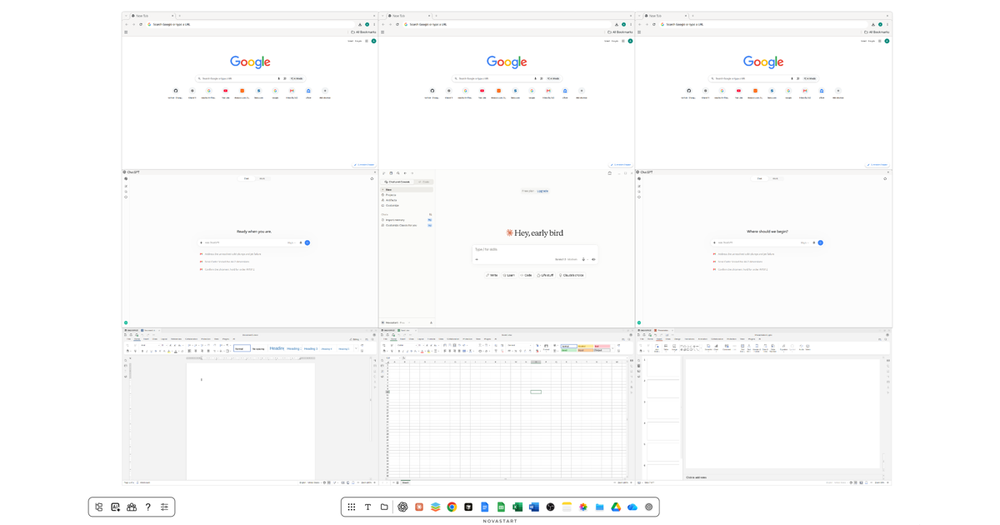Click the blank page in the document editor

pyautogui.click(x=251, y=421)
